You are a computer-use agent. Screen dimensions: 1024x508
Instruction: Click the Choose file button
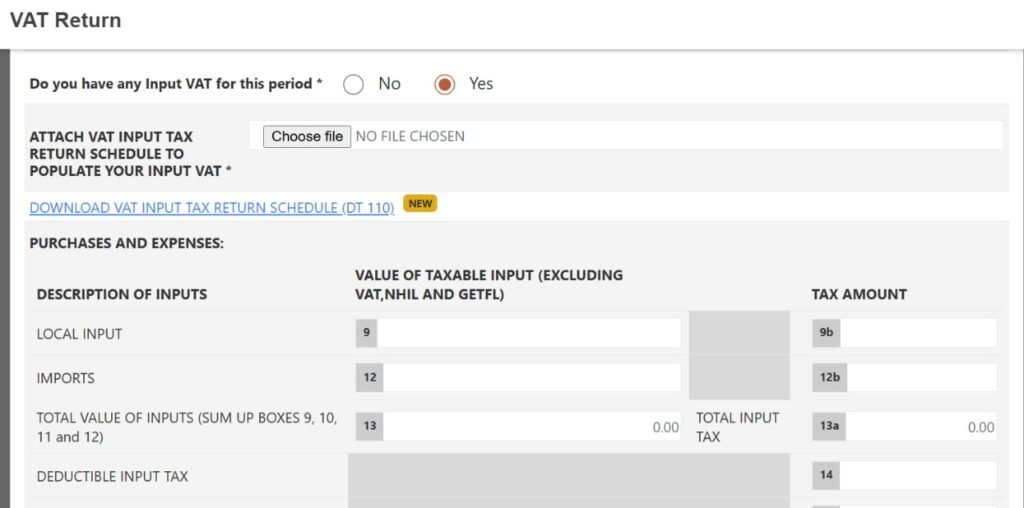[x=307, y=136]
